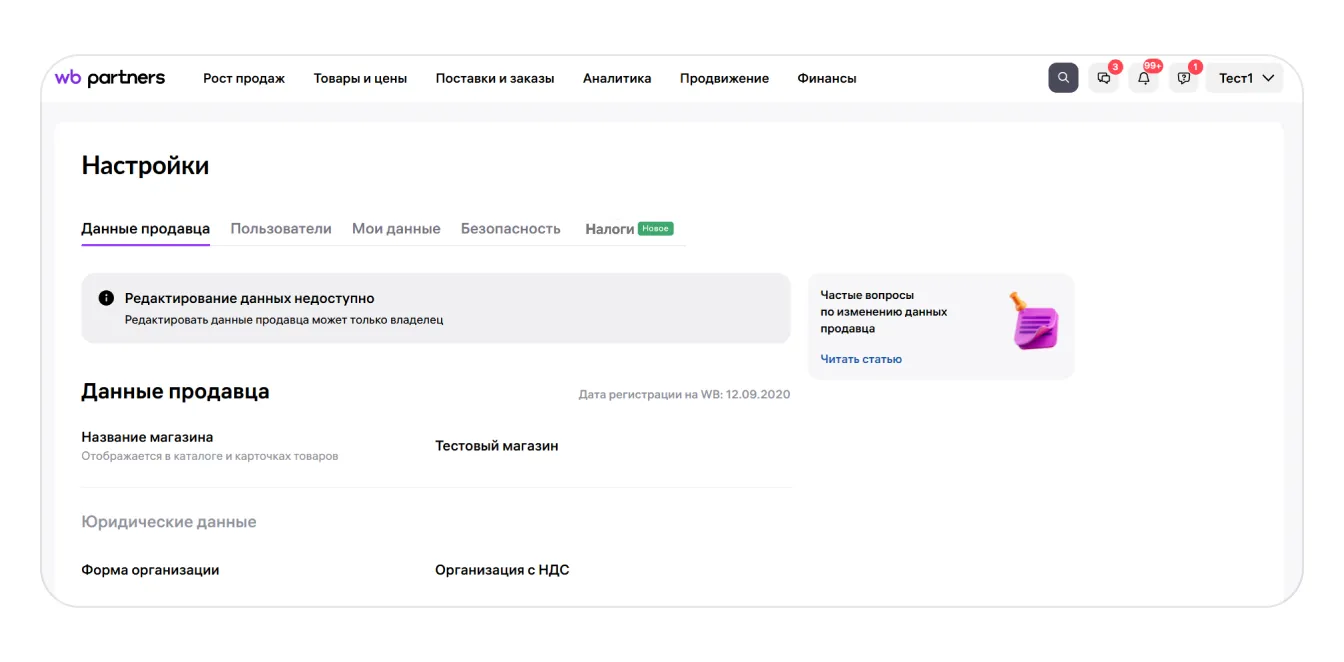This screenshot has width=1344, height=662.
Task: Open the Поставки и заказы menu
Action: [x=495, y=78]
